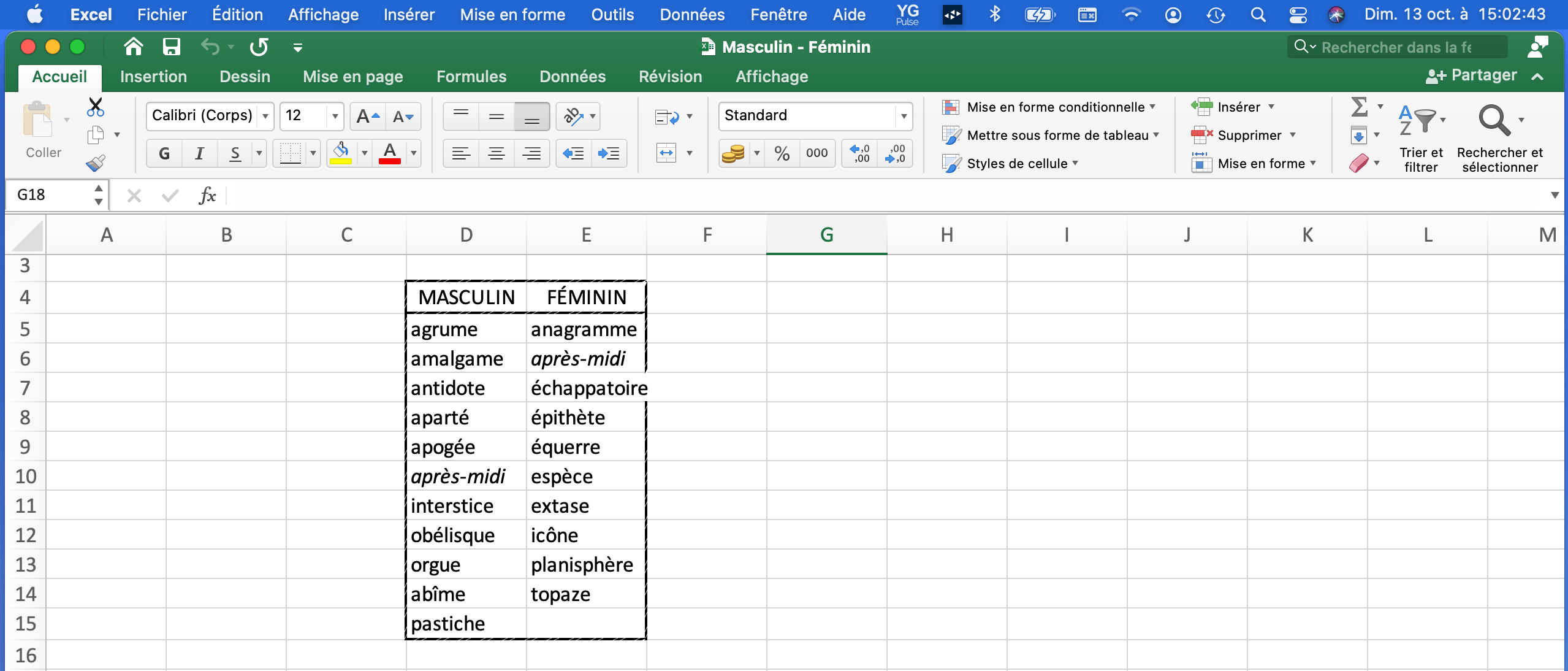1568x671 pixels.
Task: Toggle underline S button
Action: [235, 153]
